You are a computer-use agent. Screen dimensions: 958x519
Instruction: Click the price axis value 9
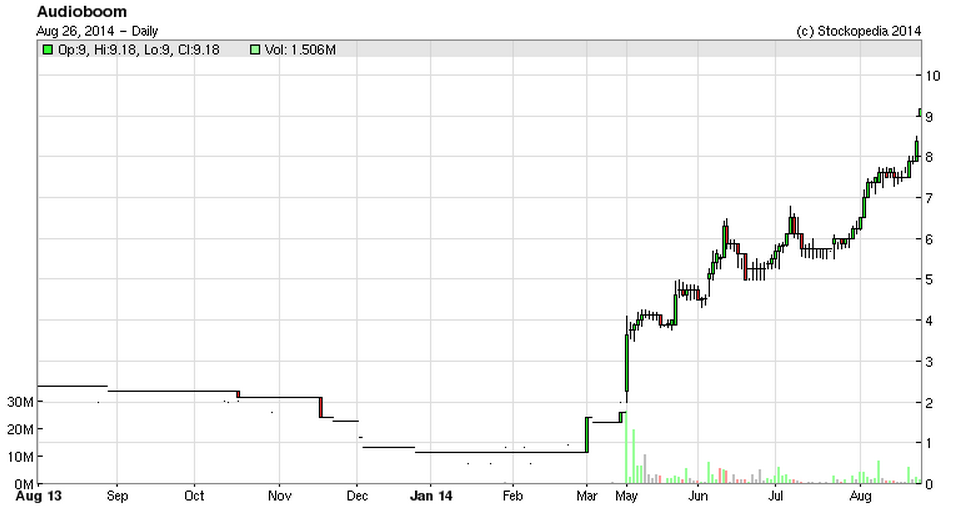click(x=929, y=117)
